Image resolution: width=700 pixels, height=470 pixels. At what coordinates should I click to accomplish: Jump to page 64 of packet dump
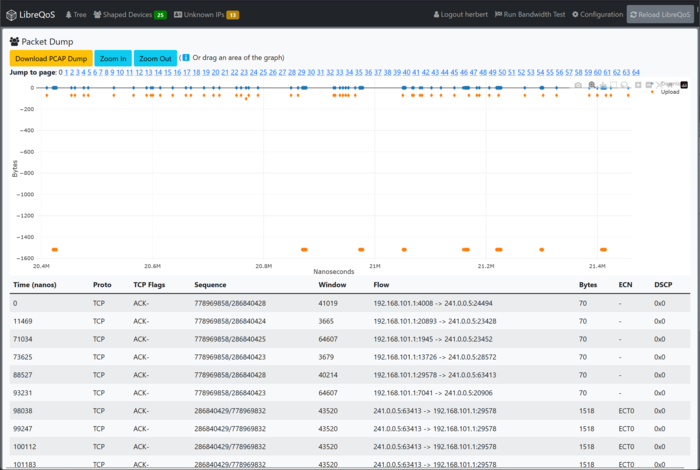[635, 72]
